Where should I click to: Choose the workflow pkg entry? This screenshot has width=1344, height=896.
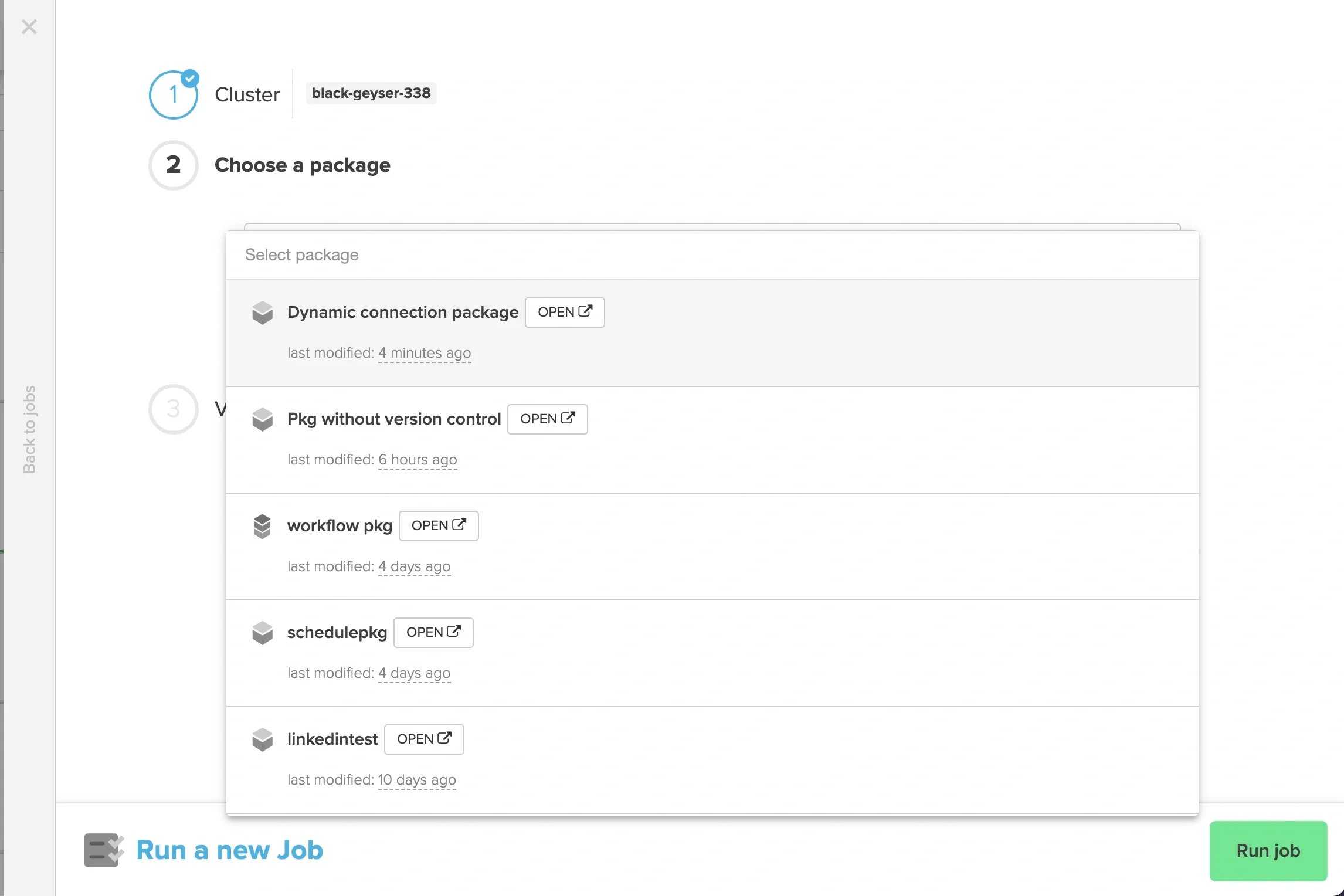[x=712, y=547]
